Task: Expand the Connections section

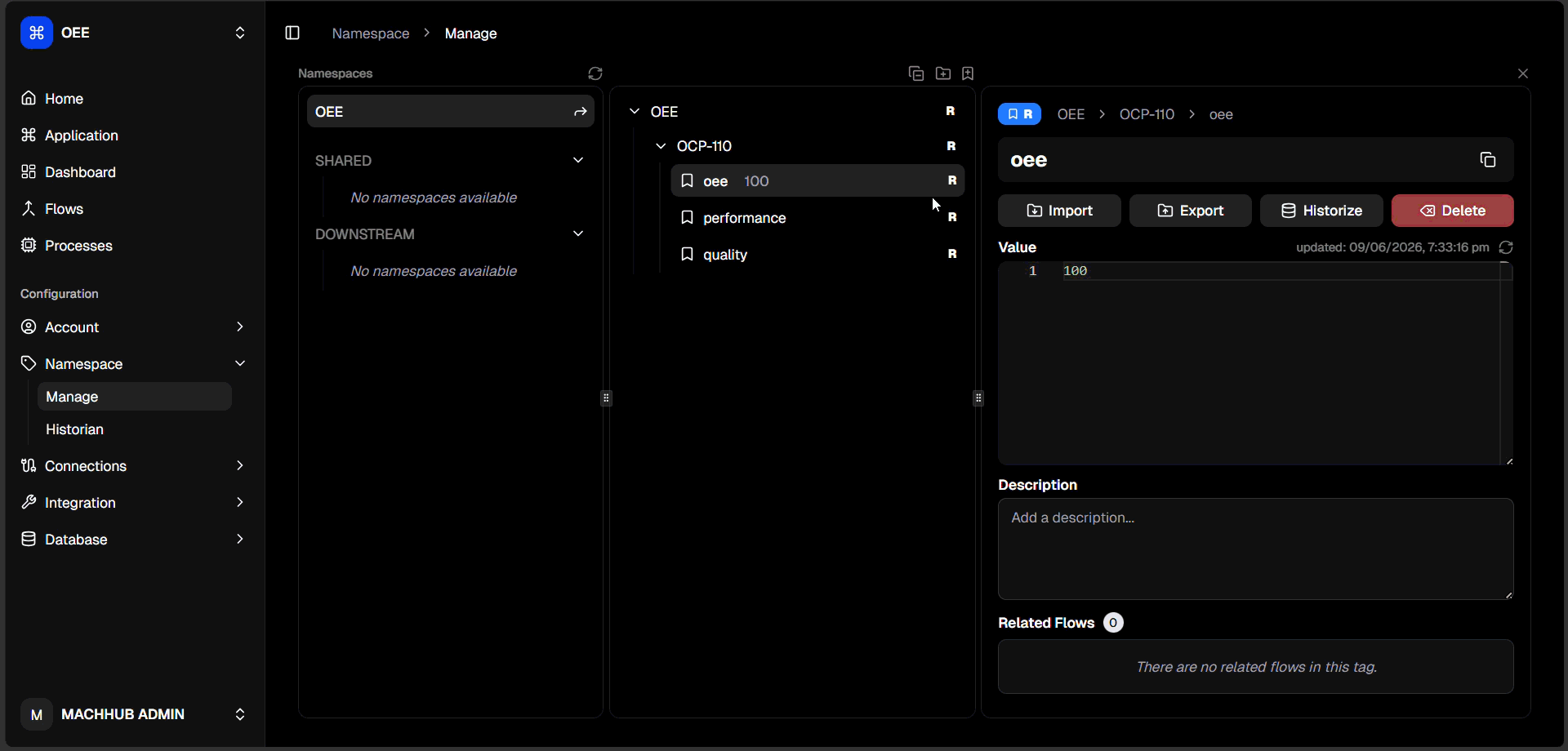Action: (134, 466)
